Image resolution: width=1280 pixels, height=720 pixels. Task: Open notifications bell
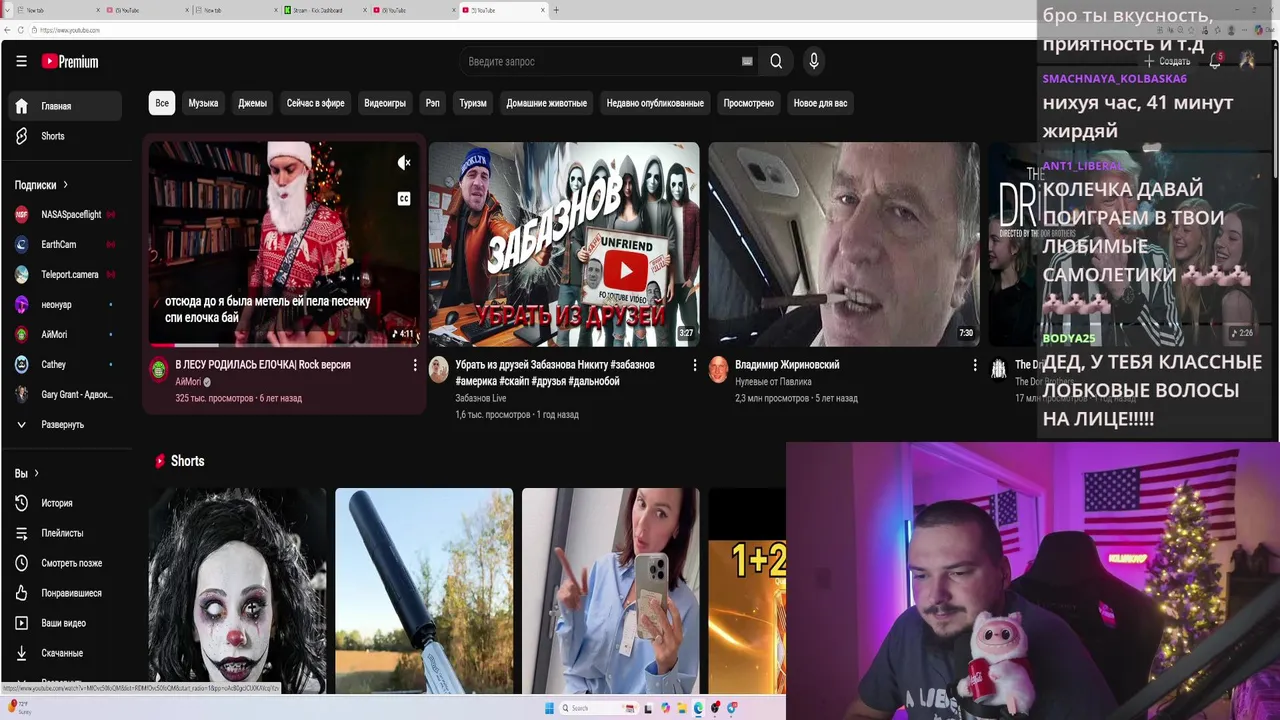click(1215, 61)
